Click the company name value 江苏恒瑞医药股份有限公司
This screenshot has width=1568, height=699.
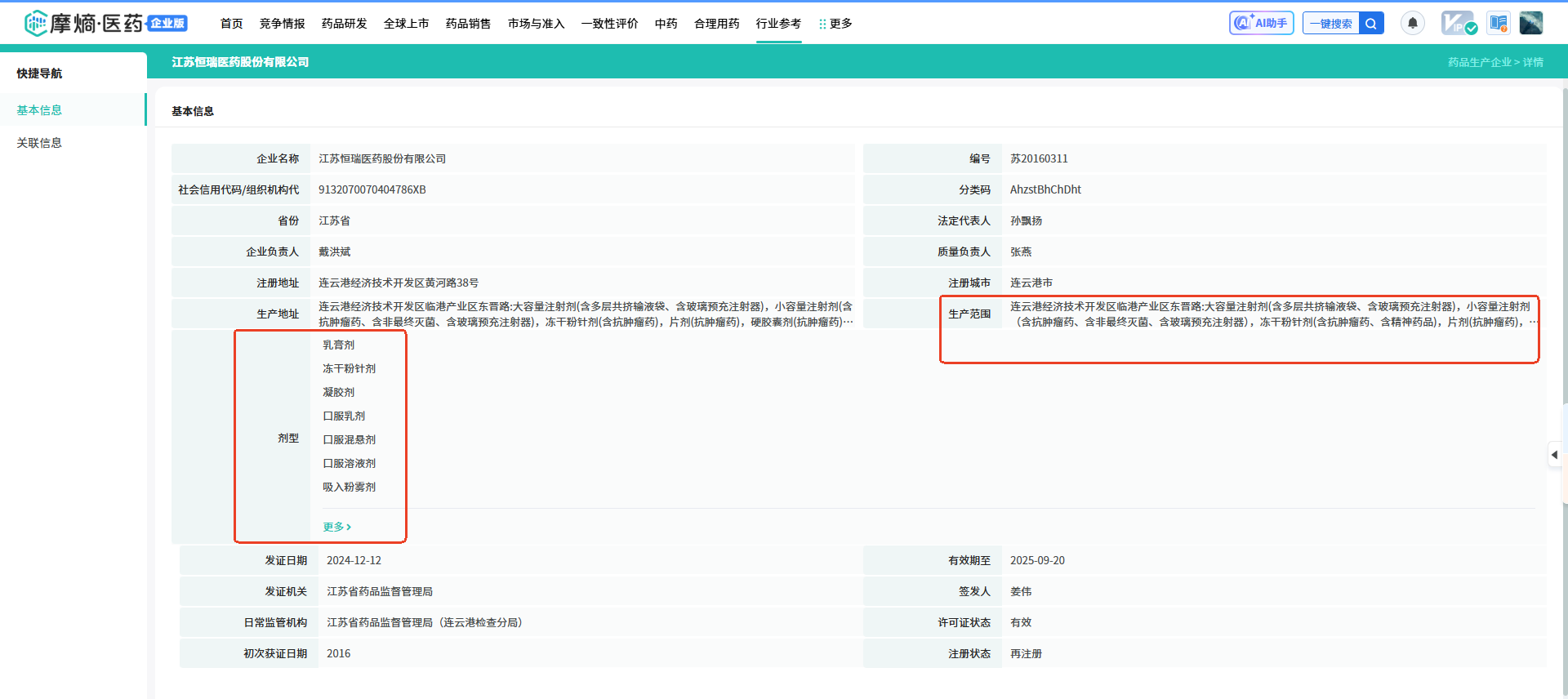[x=382, y=158]
